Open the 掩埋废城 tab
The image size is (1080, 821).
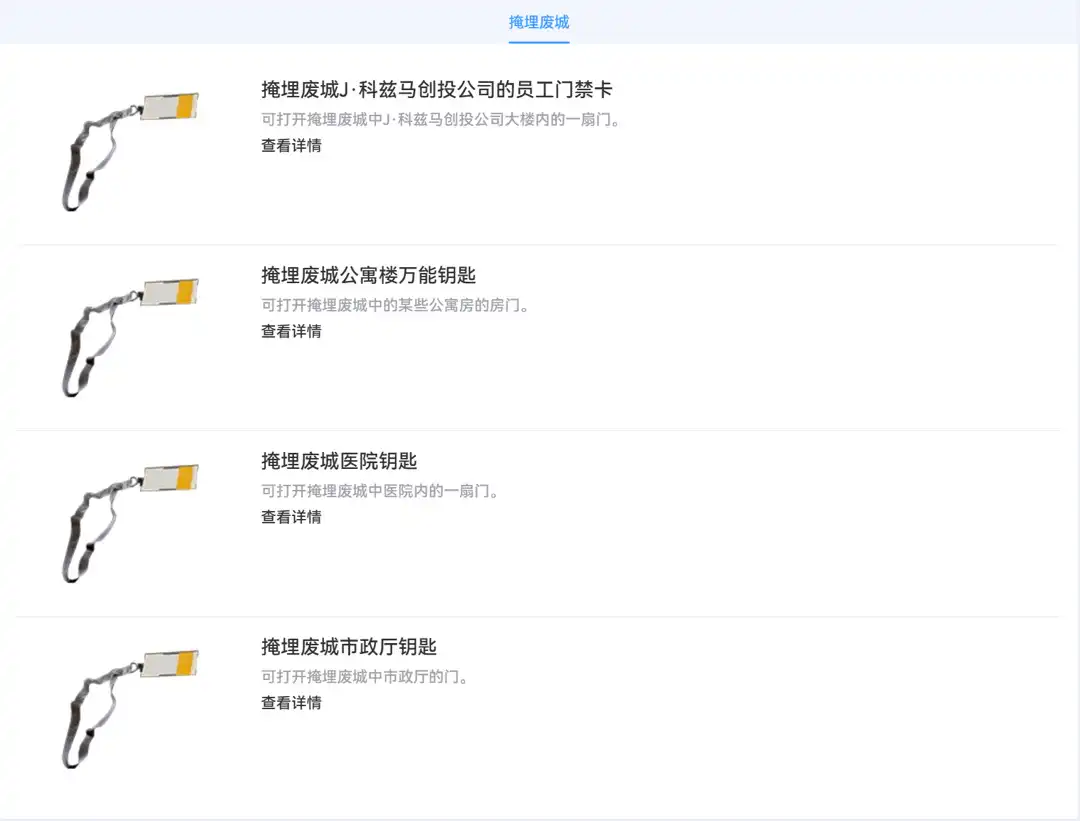[539, 22]
